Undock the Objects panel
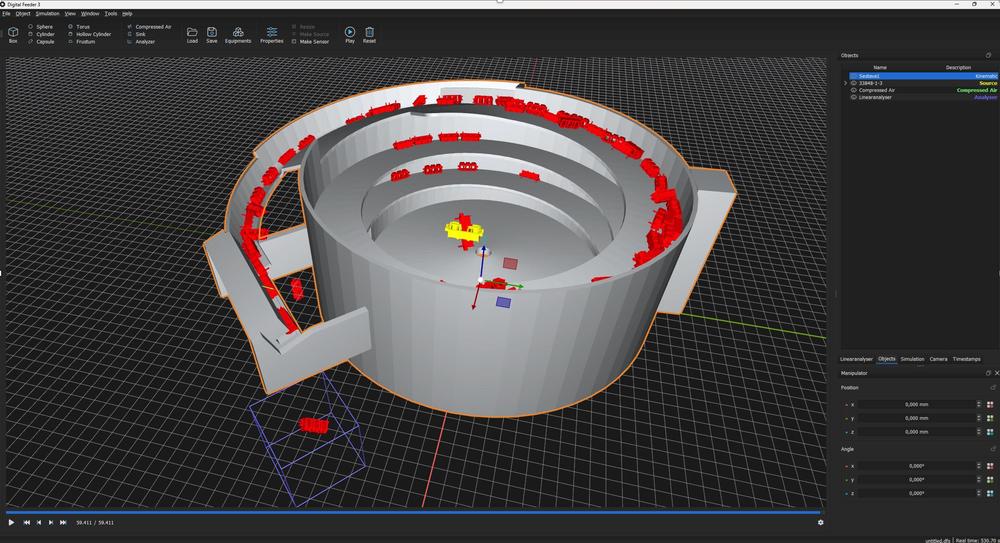Image resolution: width=1000 pixels, height=543 pixels. pos(989,56)
